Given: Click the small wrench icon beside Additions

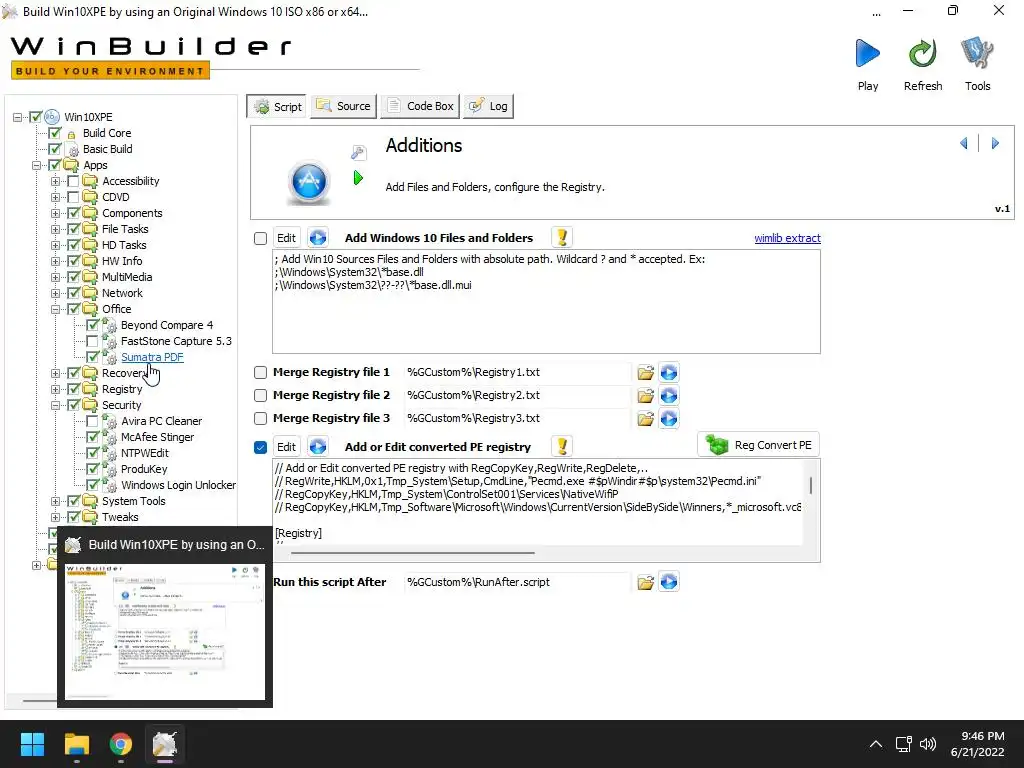Looking at the screenshot, I should (x=359, y=153).
